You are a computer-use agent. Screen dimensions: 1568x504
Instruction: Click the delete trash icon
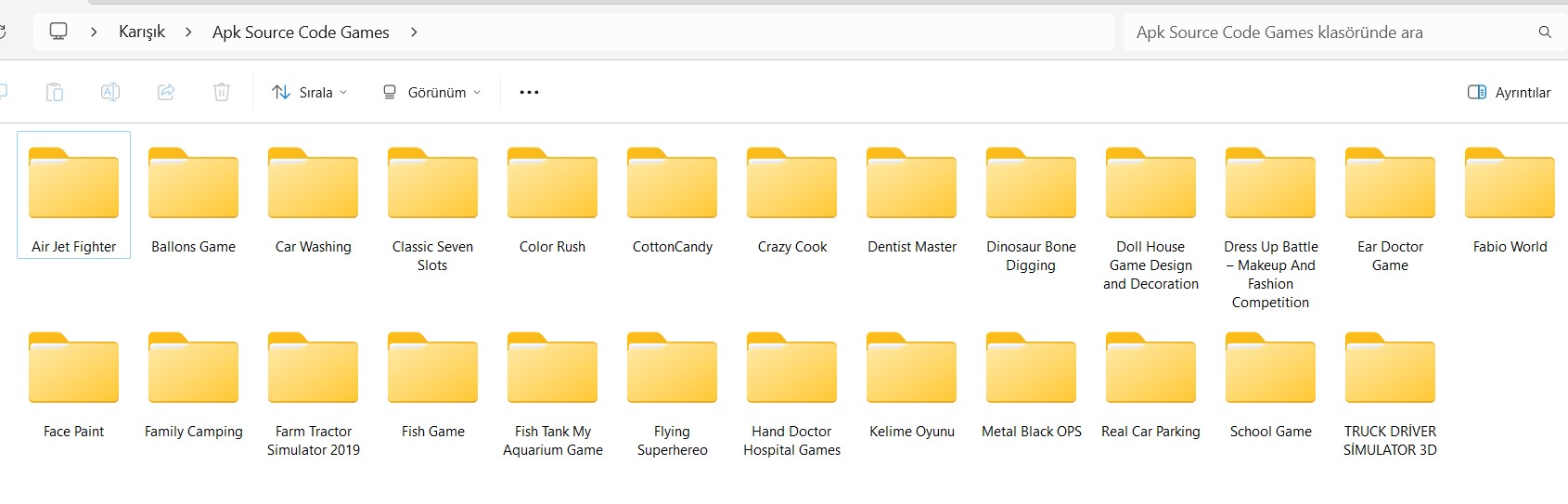pyautogui.click(x=222, y=92)
